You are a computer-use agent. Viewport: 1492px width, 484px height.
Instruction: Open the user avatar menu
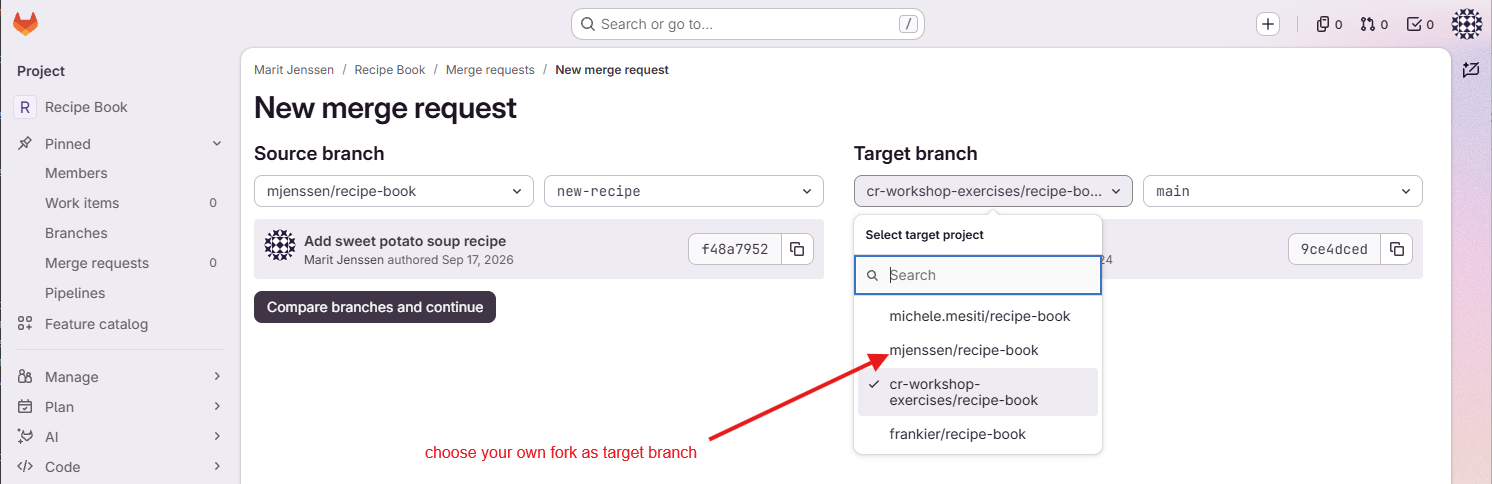click(x=1467, y=24)
